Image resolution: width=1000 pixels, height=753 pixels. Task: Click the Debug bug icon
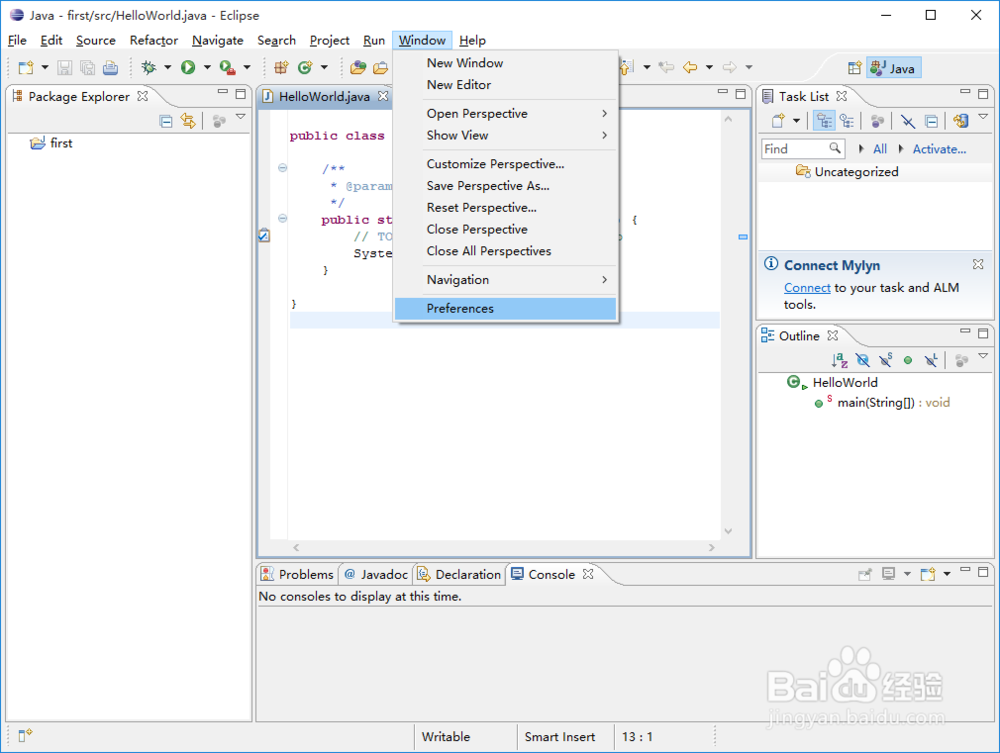[149, 67]
